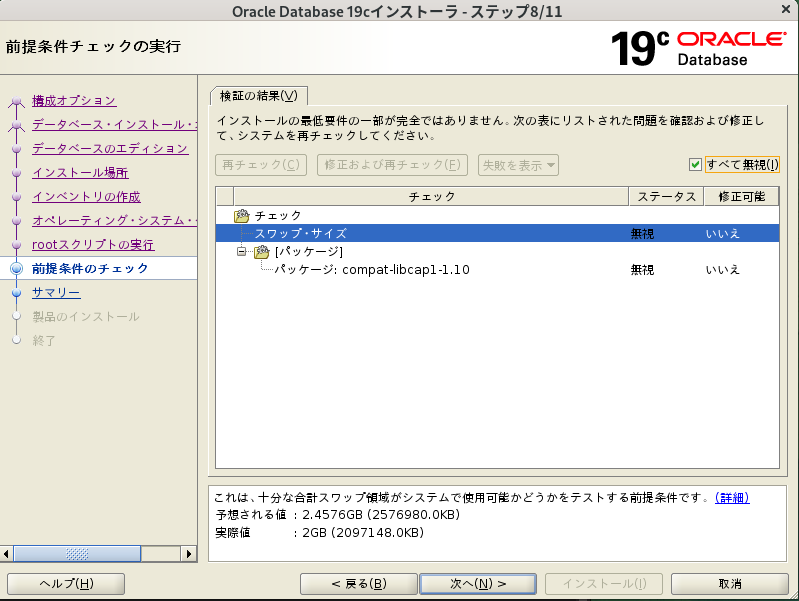This screenshot has width=799, height=601.
Task: Click the sidebar horizontal scrollbar thumb
Action: click(77, 554)
